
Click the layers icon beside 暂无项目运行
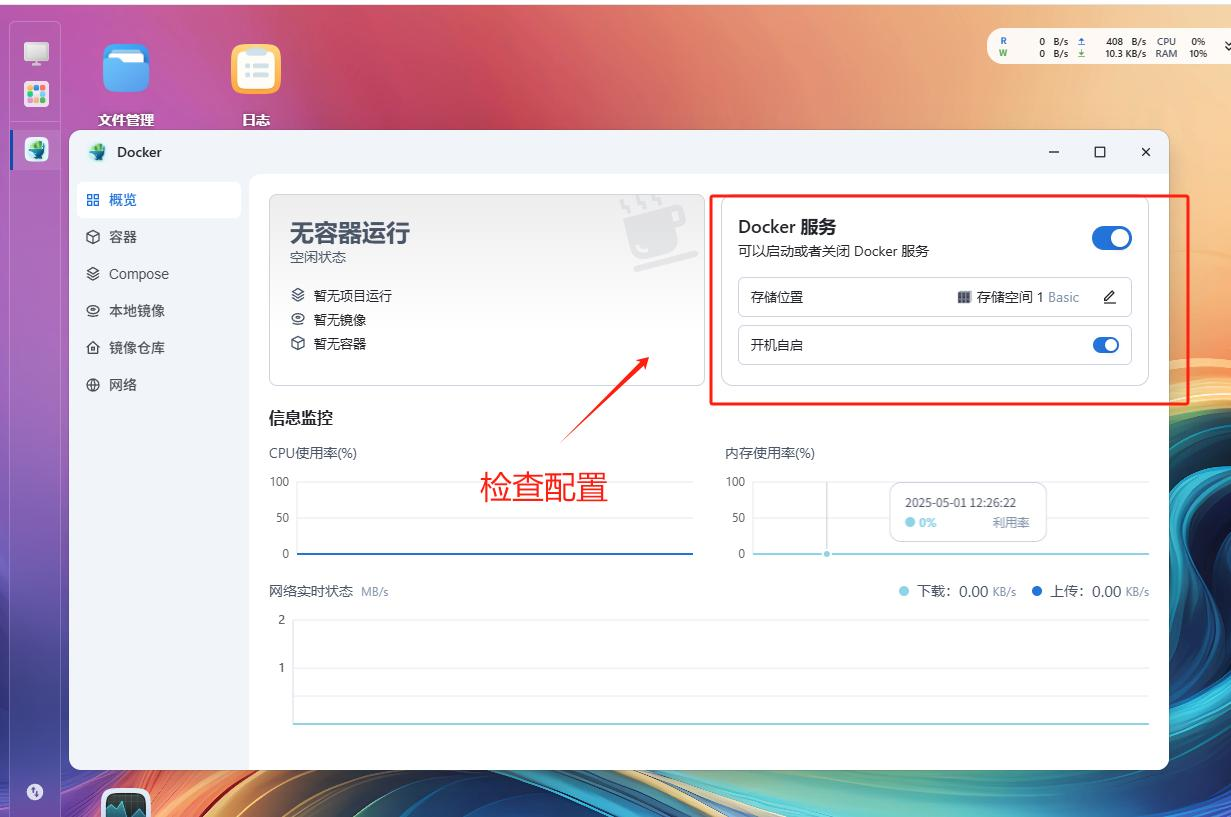tap(298, 296)
